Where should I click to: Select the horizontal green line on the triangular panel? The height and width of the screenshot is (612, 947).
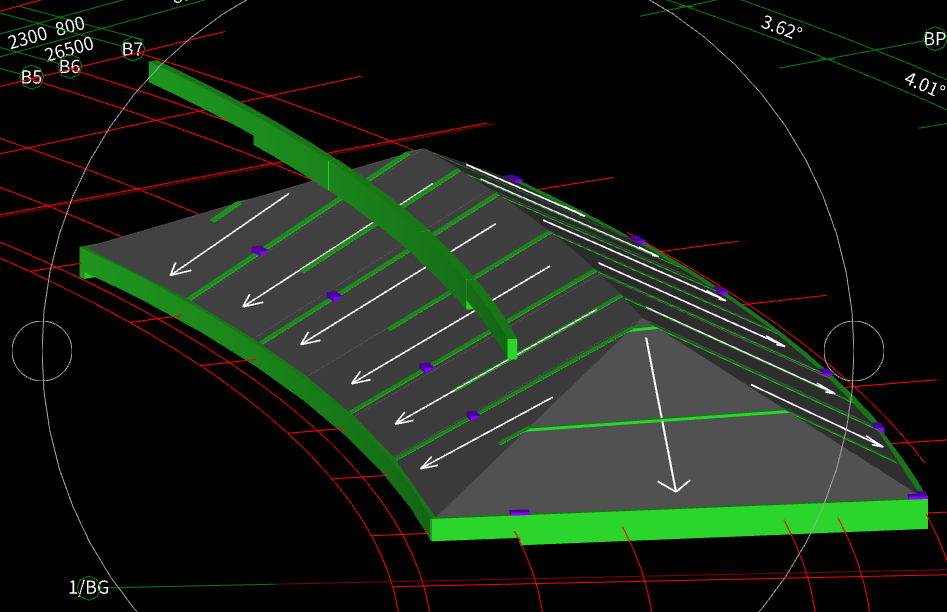pos(656,420)
